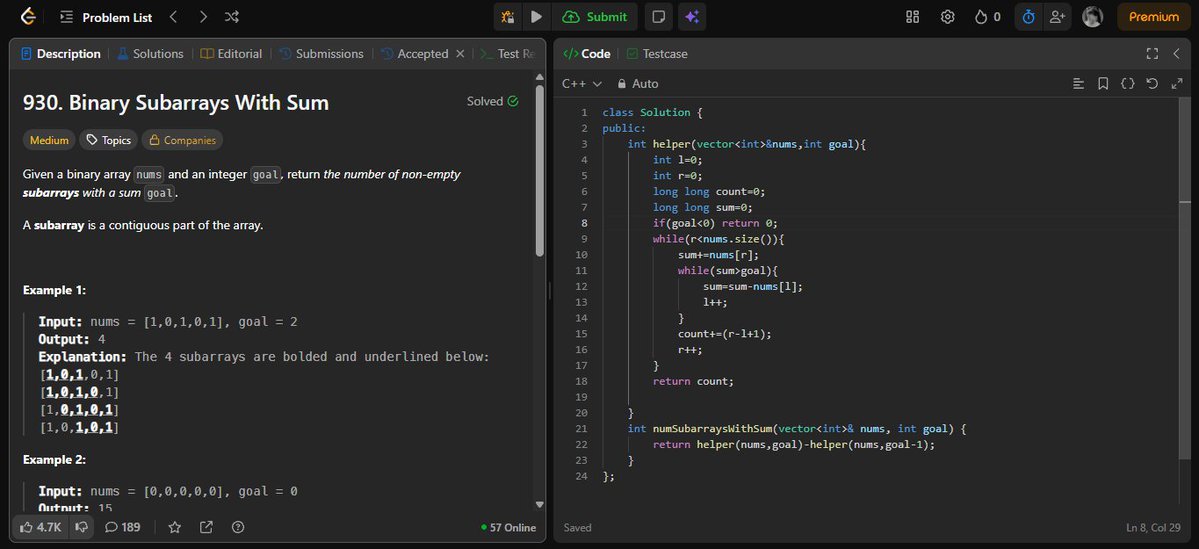The height and width of the screenshot is (549, 1199).
Task: Click the LeetCode logo icon
Action: [x=28, y=17]
